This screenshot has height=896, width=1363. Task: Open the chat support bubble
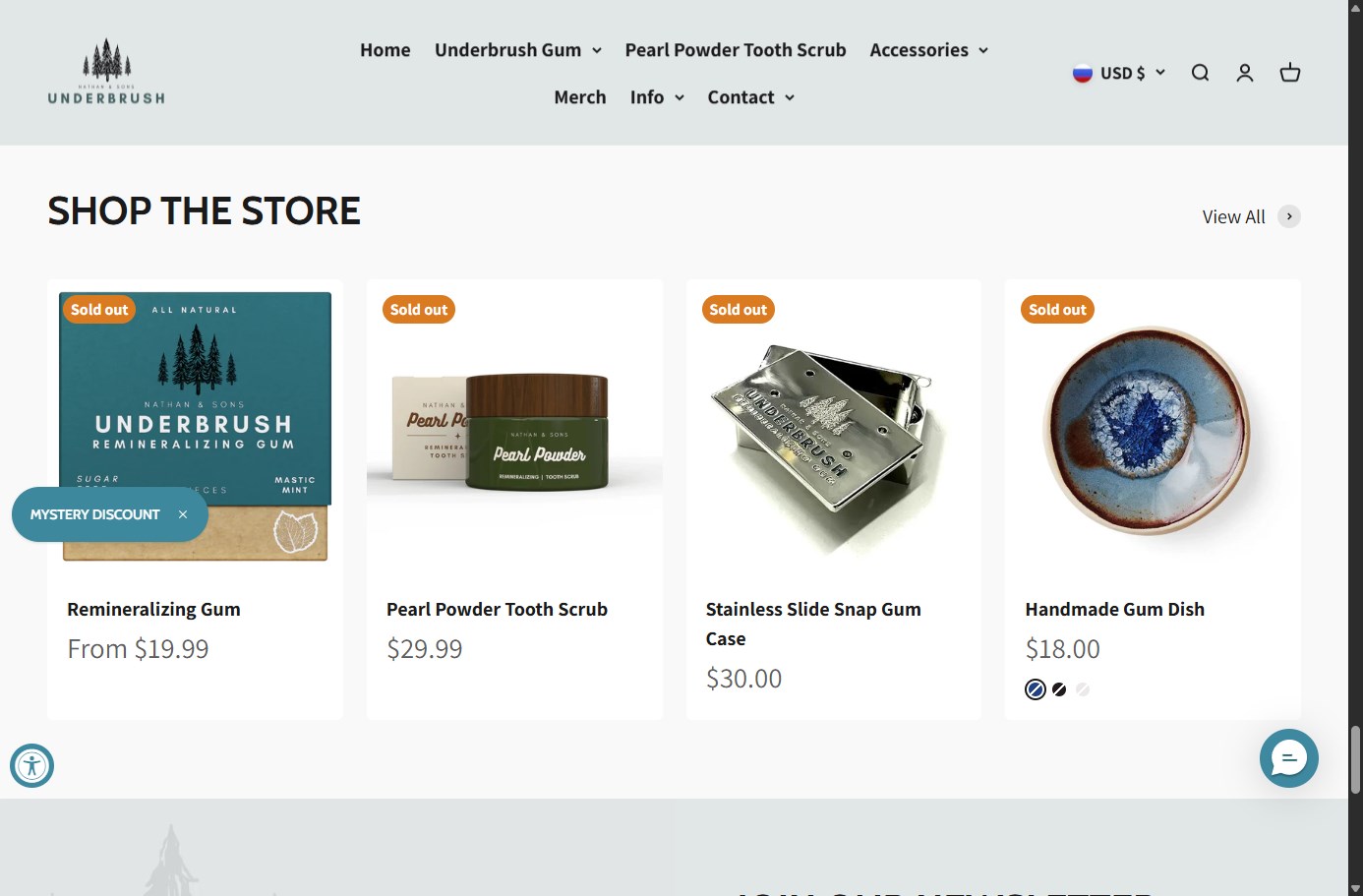tap(1288, 758)
